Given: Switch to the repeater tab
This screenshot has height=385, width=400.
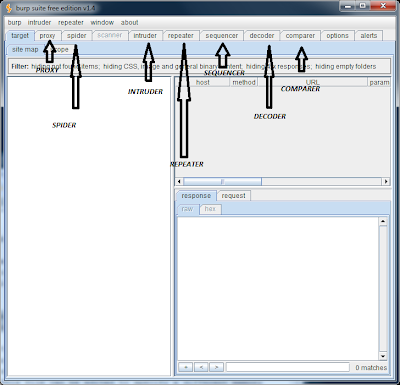Looking at the screenshot, I should (181, 36).
